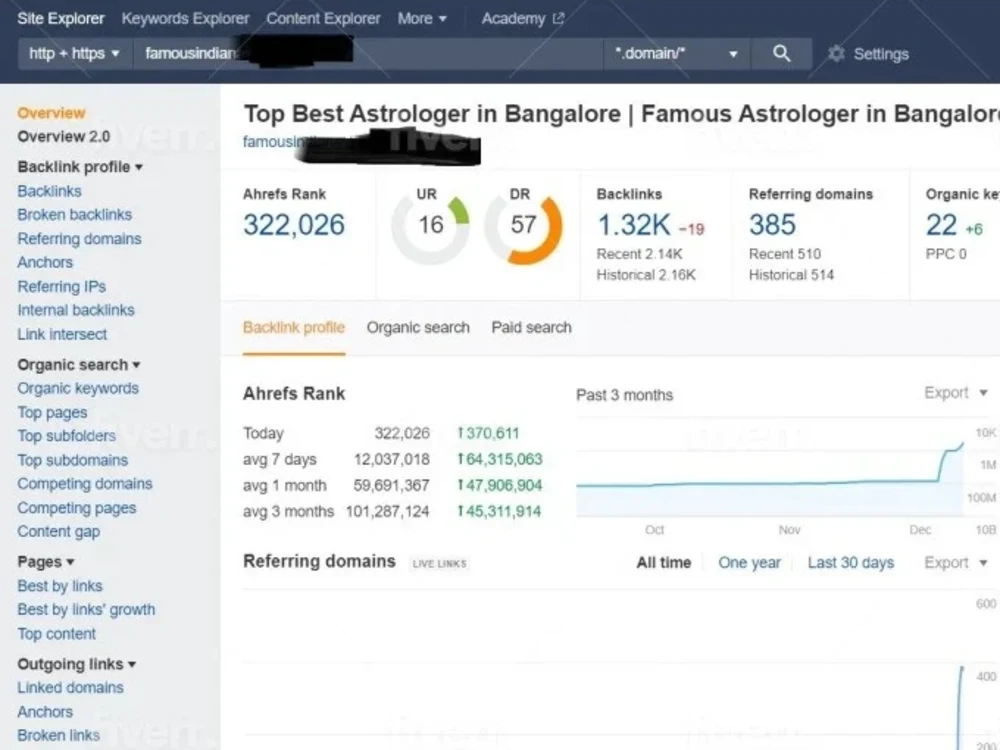Collapse the Organic search sidebar section
The width and height of the screenshot is (1000, 750).
click(x=78, y=365)
